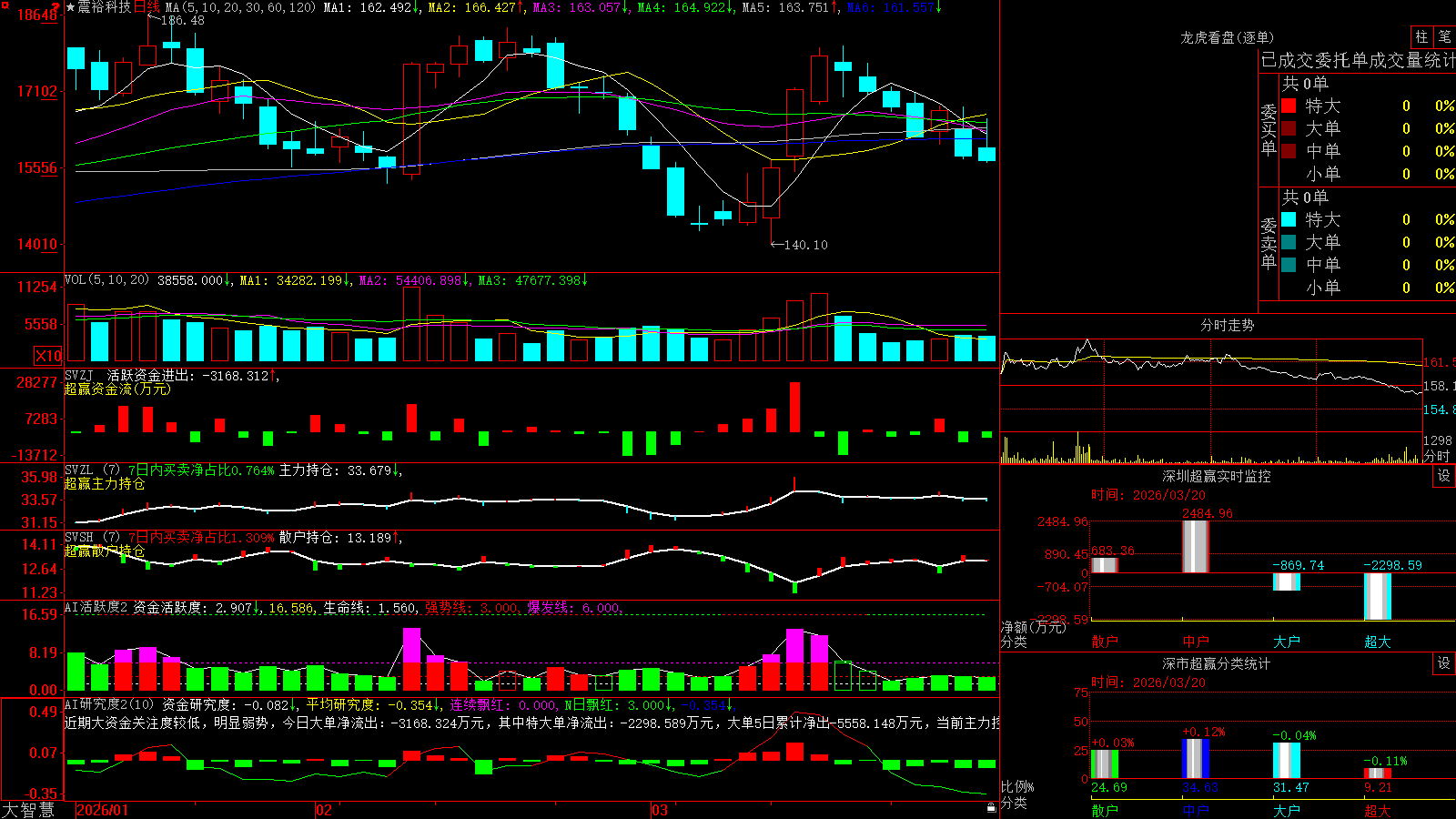Click the 日线 period label in chart header

[x=147, y=7]
